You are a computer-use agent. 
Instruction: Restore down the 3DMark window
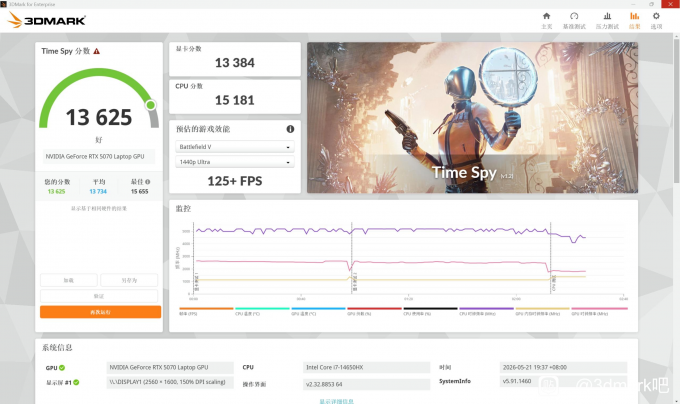[651, 4]
